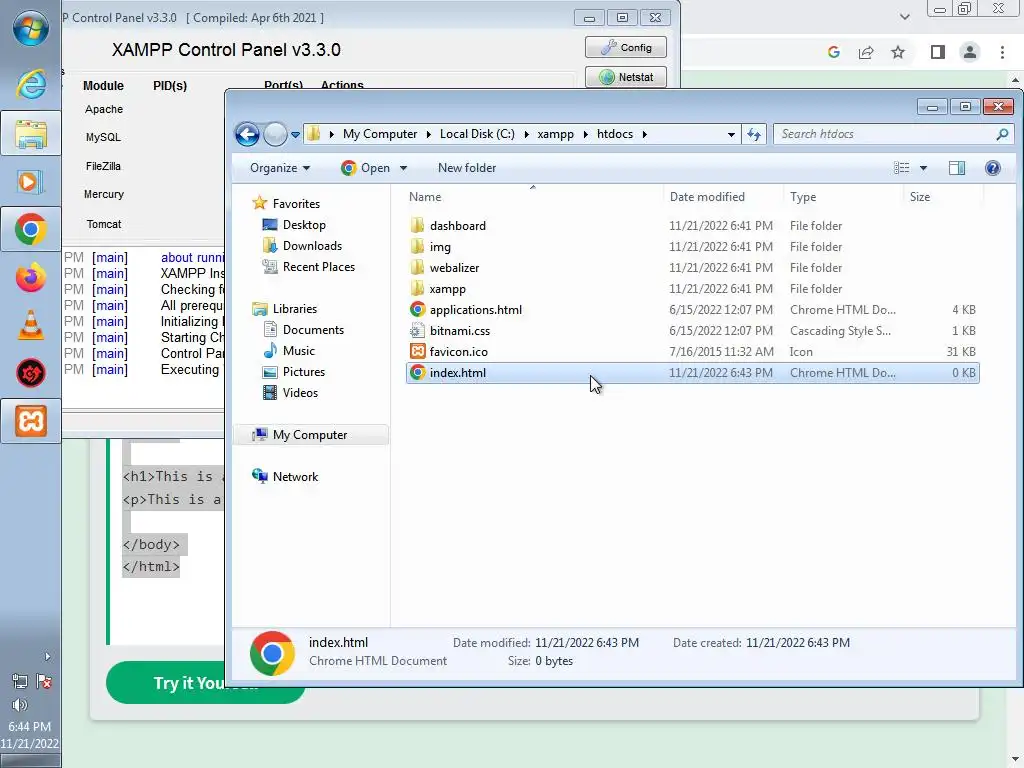Image resolution: width=1024 pixels, height=768 pixels.
Task: Expand the address bar history dropdown
Action: tap(731, 135)
